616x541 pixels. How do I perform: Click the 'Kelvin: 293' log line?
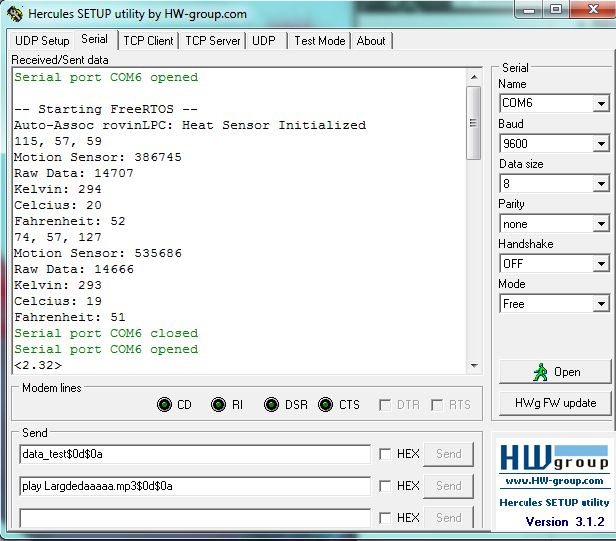point(58,285)
